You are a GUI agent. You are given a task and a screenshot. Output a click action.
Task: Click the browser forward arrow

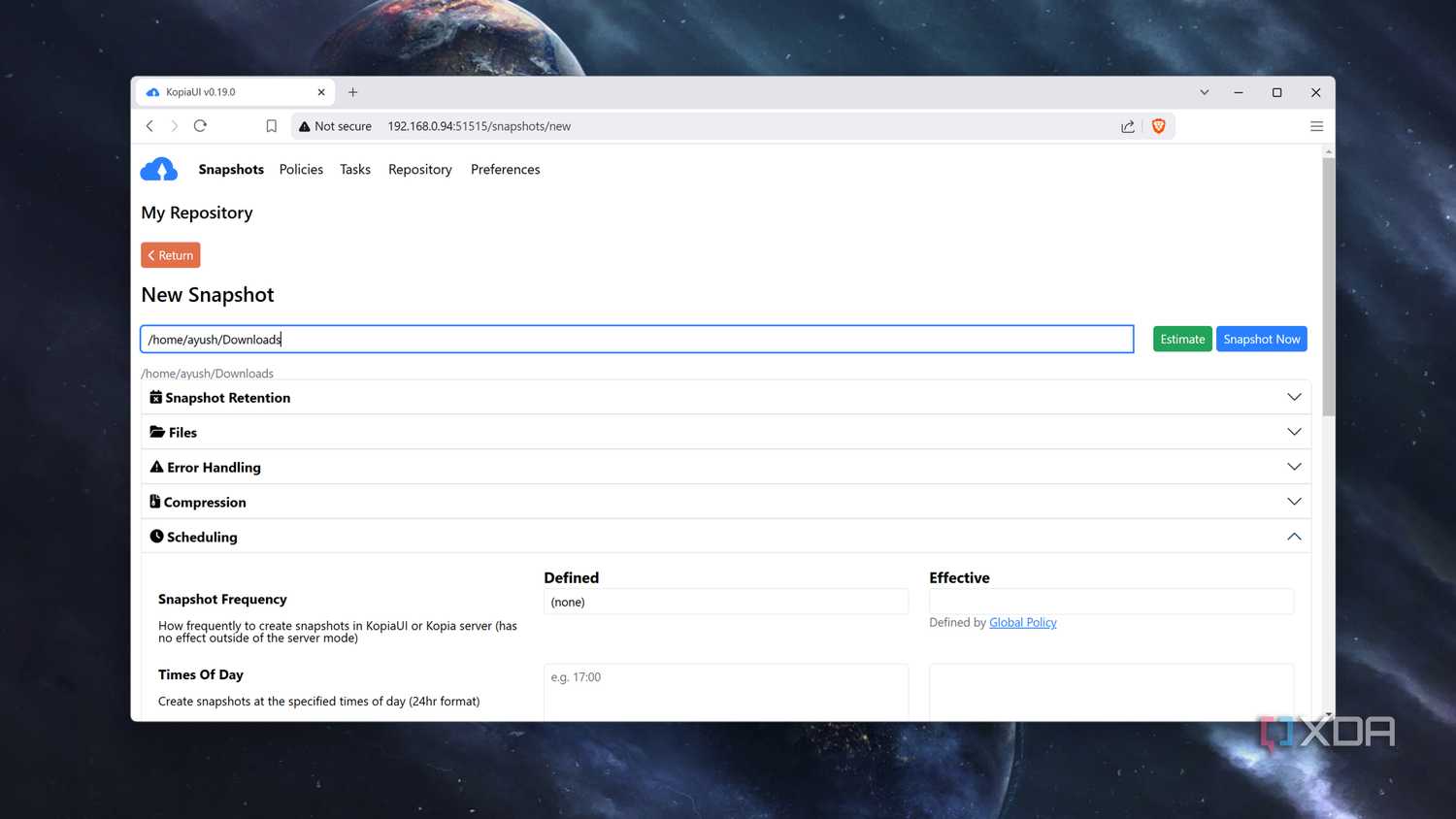[x=175, y=126]
